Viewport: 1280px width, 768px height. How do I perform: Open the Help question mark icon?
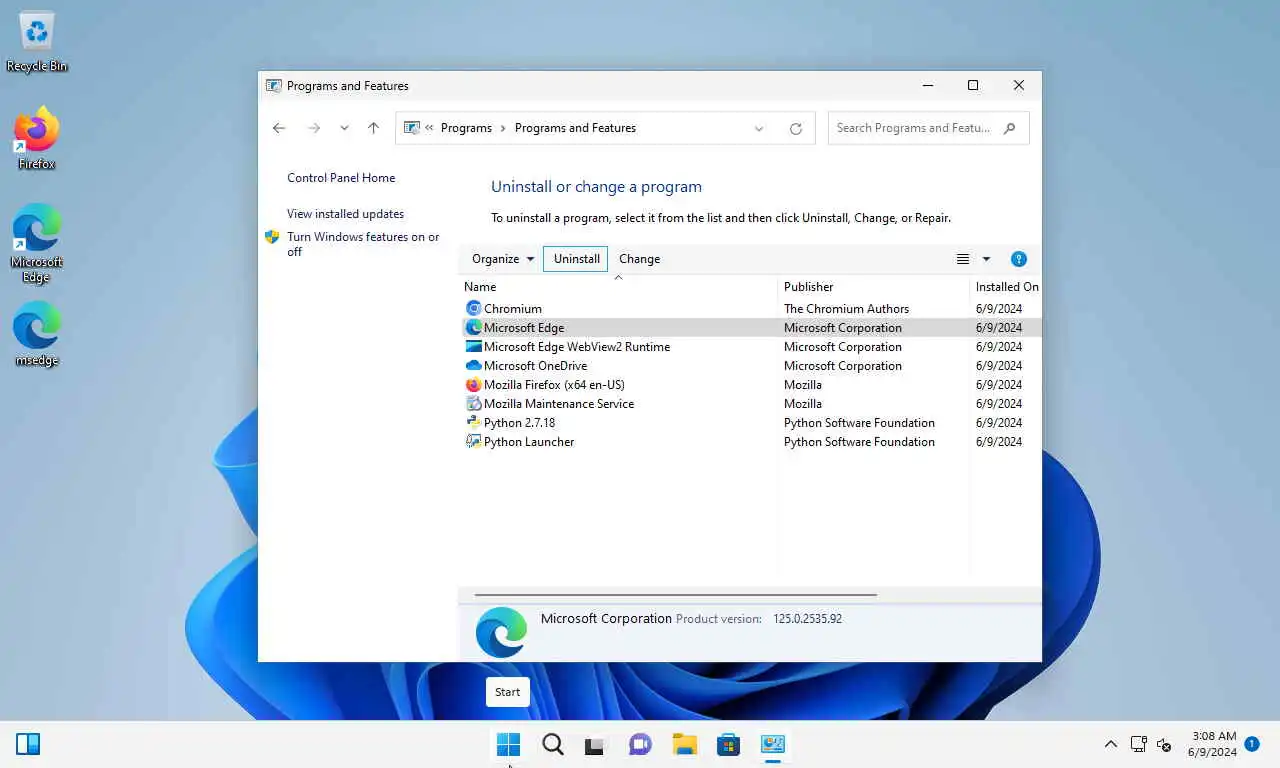point(1019,259)
